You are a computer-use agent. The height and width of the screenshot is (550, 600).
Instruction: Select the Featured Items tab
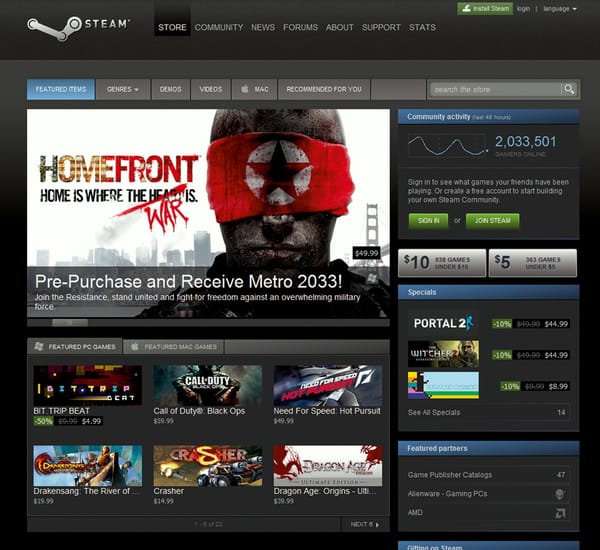click(61, 89)
